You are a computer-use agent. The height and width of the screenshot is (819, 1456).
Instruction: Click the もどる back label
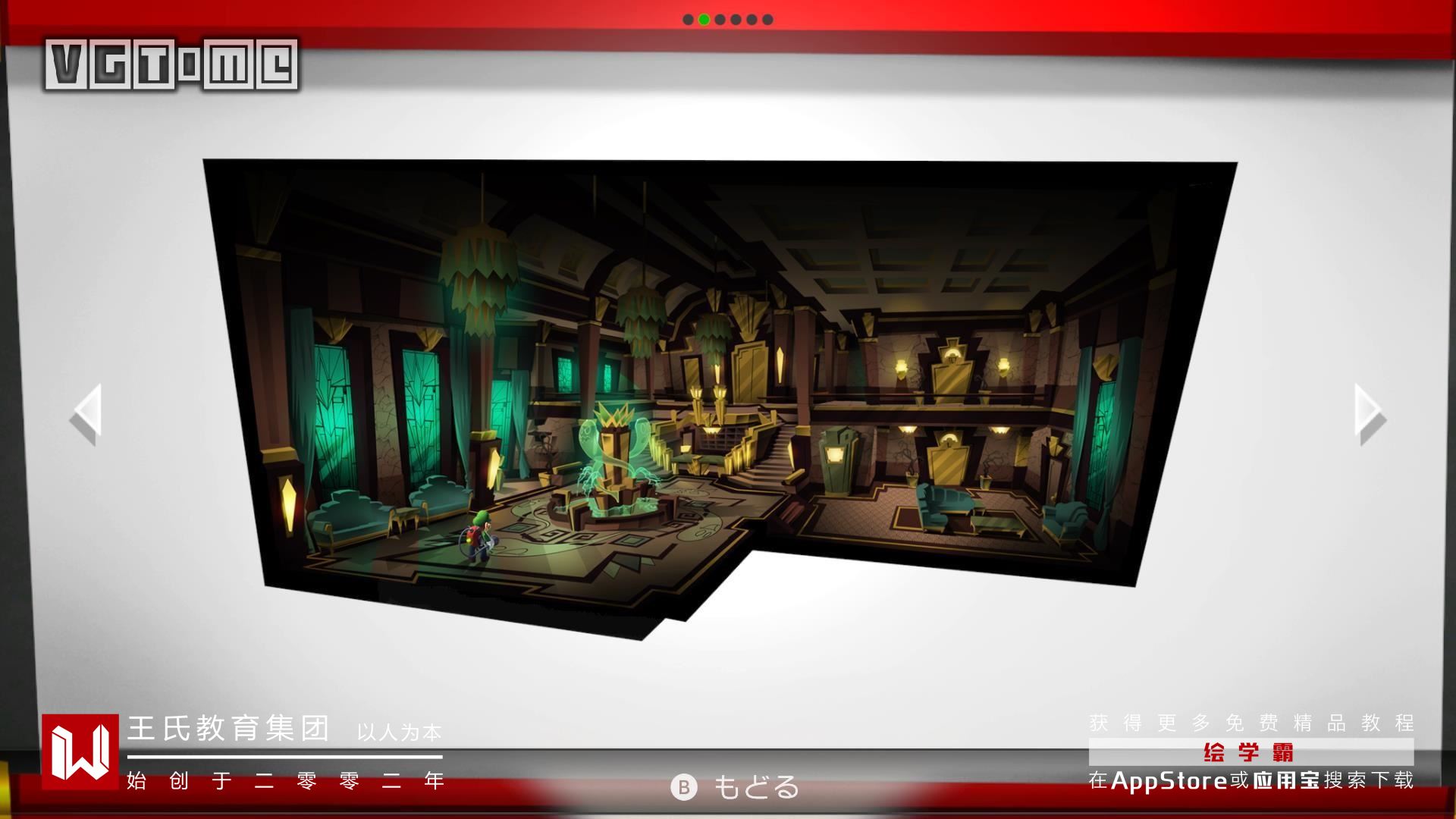click(755, 787)
